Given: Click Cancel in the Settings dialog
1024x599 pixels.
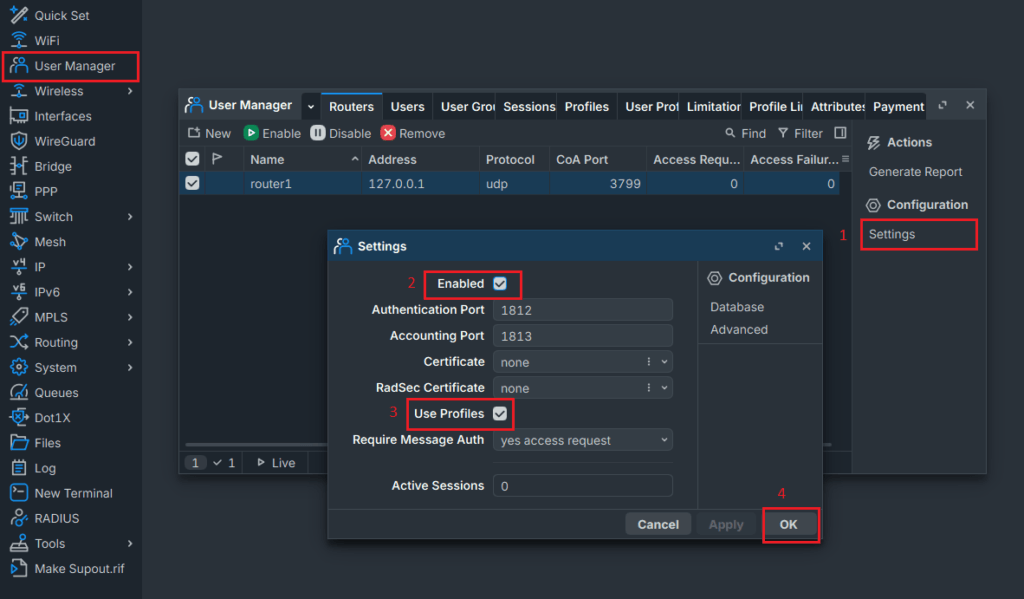Looking at the screenshot, I should point(658,525).
